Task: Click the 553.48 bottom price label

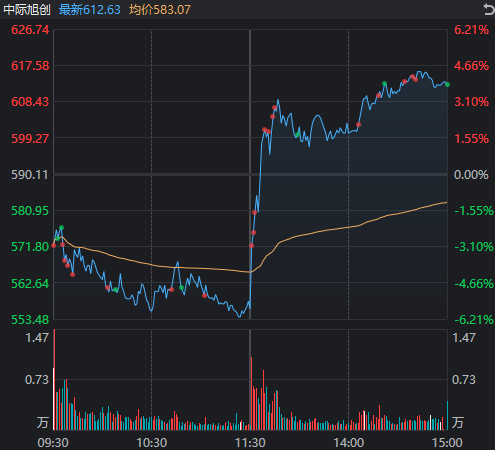Action: [x=30, y=320]
